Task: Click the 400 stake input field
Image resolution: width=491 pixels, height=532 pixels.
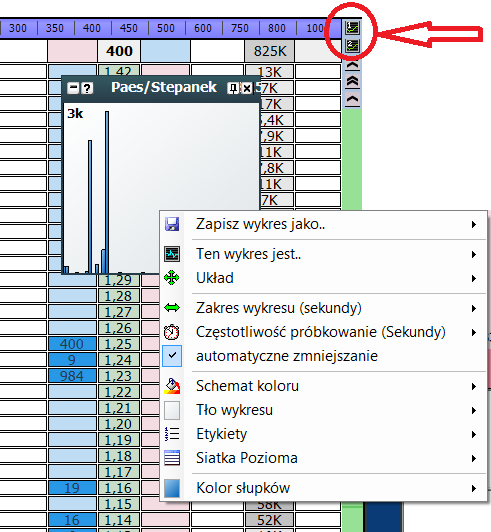Action: (119, 51)
